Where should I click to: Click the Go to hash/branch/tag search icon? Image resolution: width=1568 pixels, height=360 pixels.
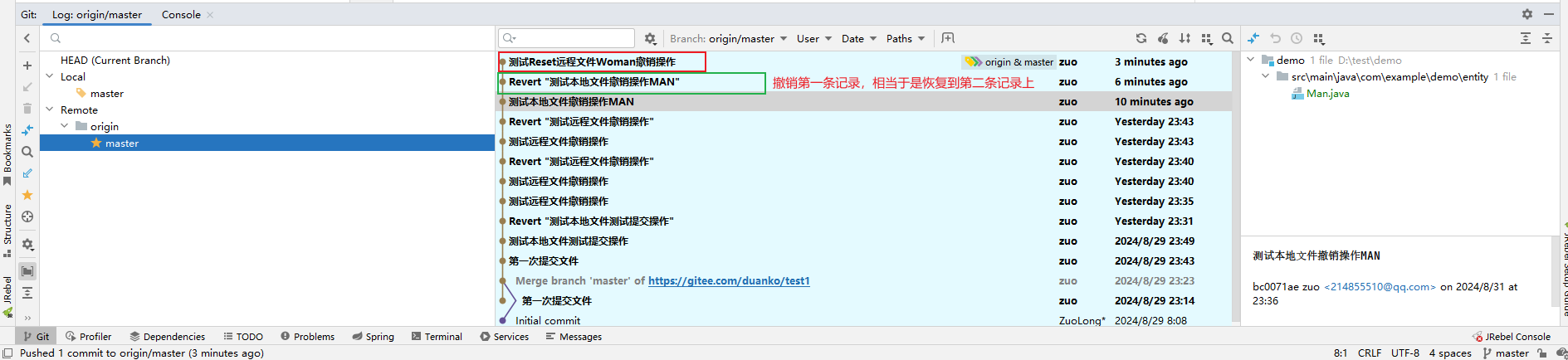[1228, 38]
